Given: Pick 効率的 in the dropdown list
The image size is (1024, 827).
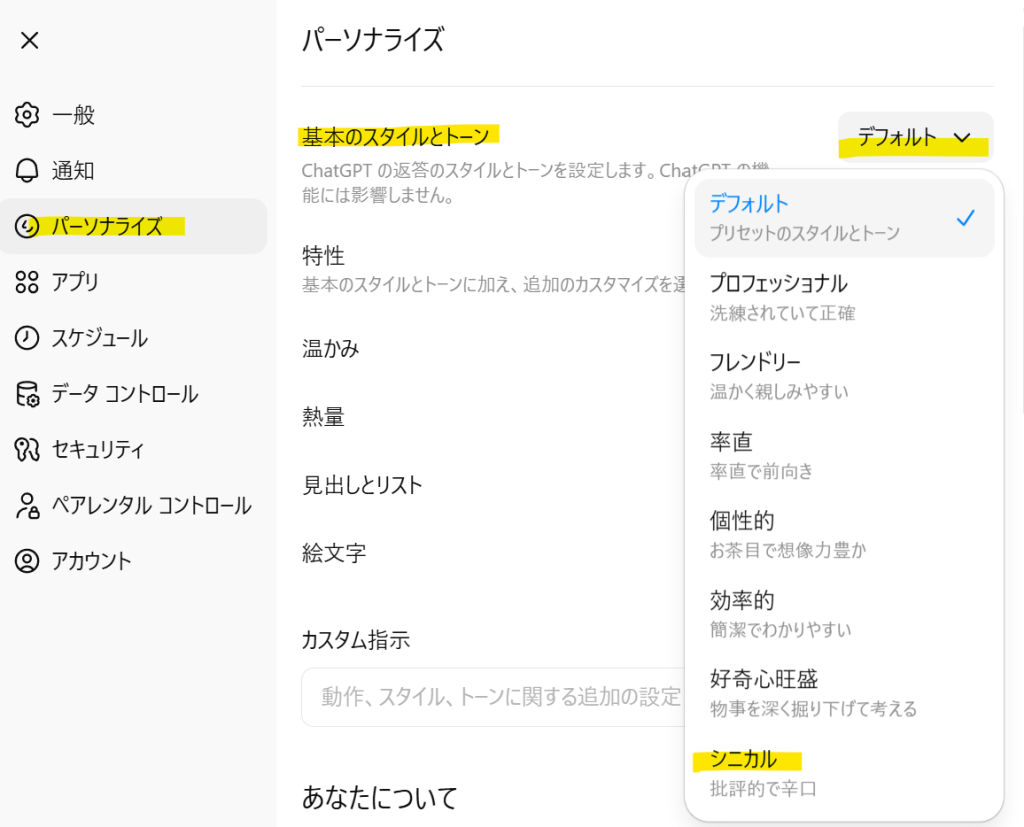Looking at the screenshot, I should 843,614.
